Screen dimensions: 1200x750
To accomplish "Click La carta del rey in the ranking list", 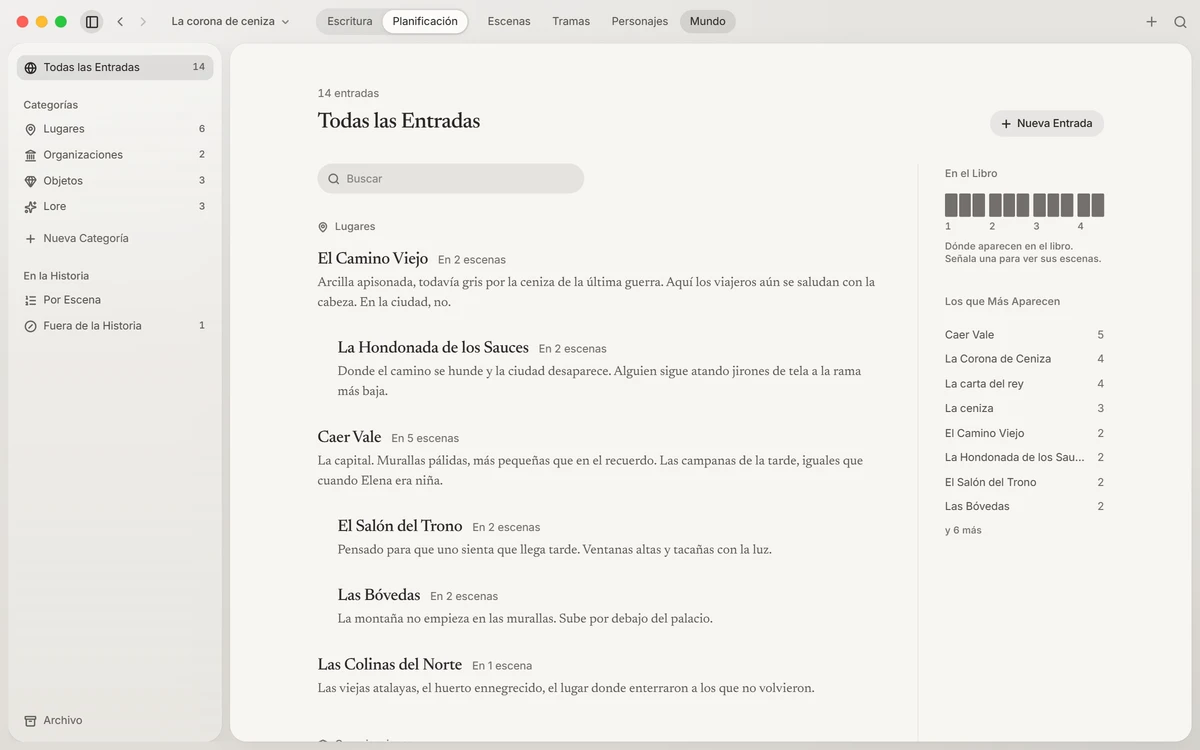I will point(1024,384).
